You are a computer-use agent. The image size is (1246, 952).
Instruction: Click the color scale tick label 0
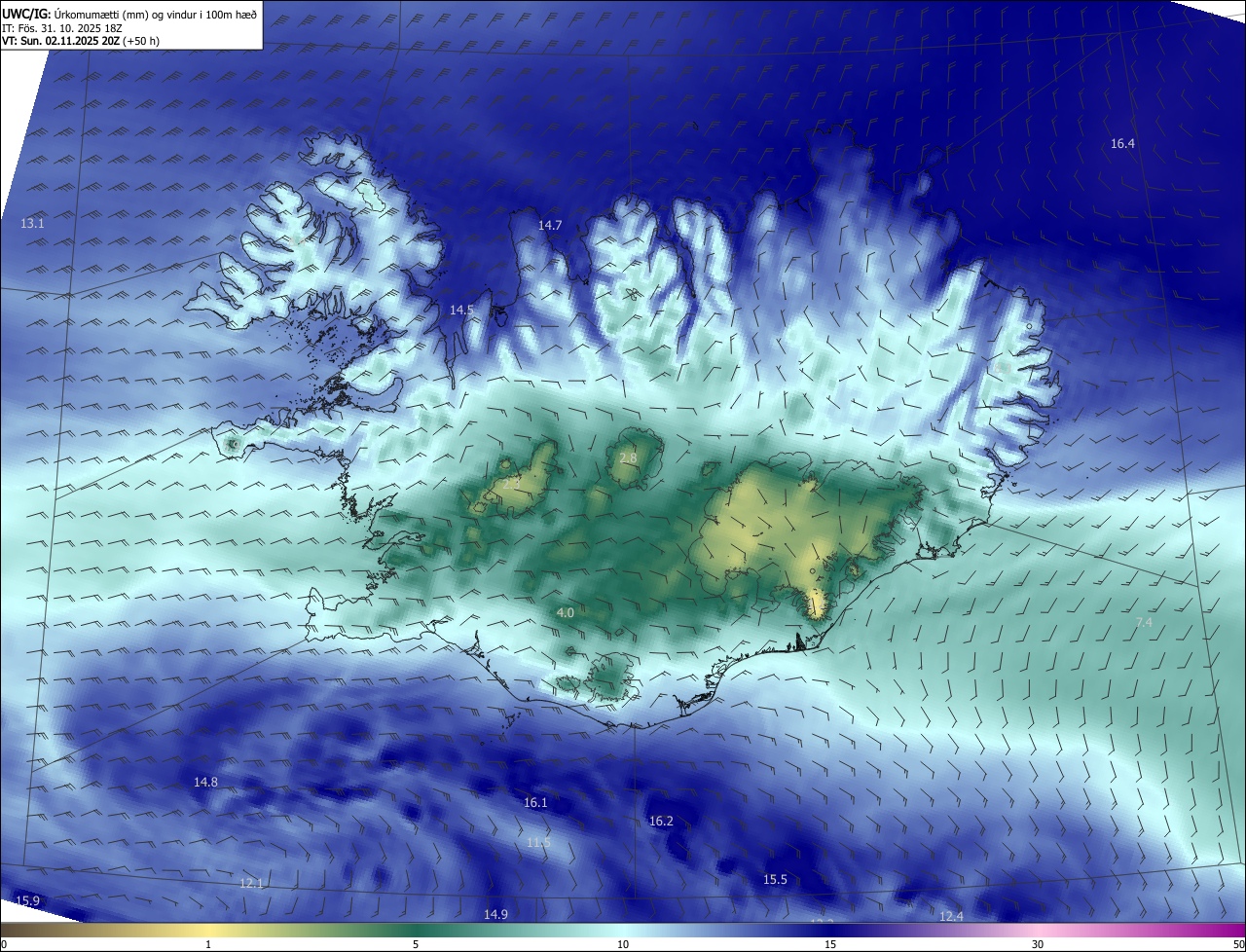[4, 944]
